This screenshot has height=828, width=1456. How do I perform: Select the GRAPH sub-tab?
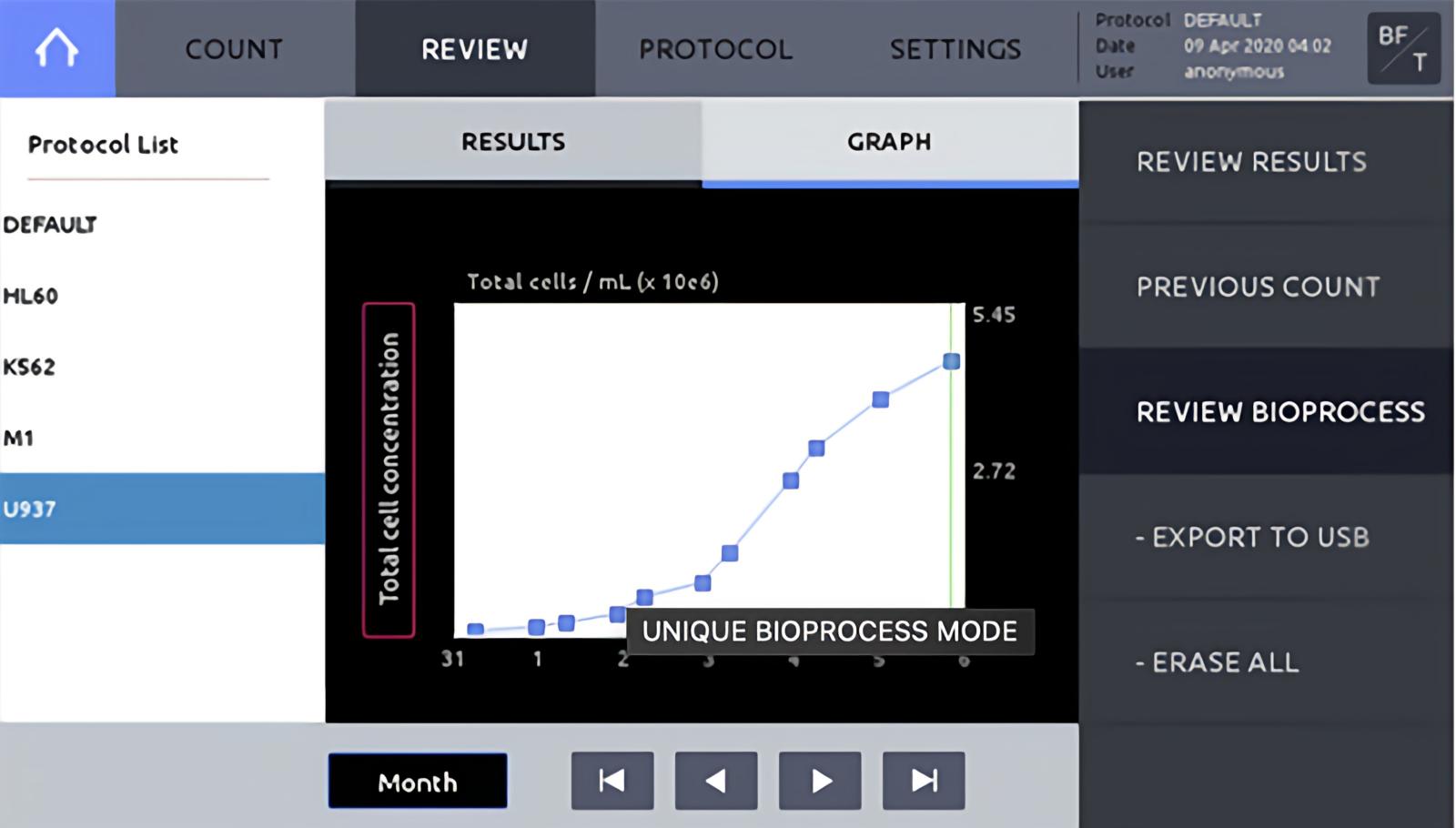tap(890, 141)
